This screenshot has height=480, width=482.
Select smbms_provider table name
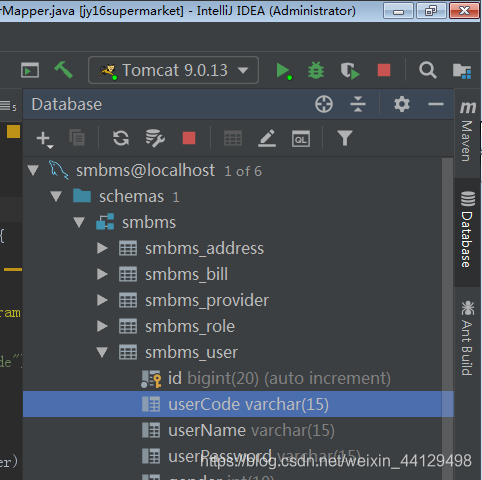[x=207, y=301]
